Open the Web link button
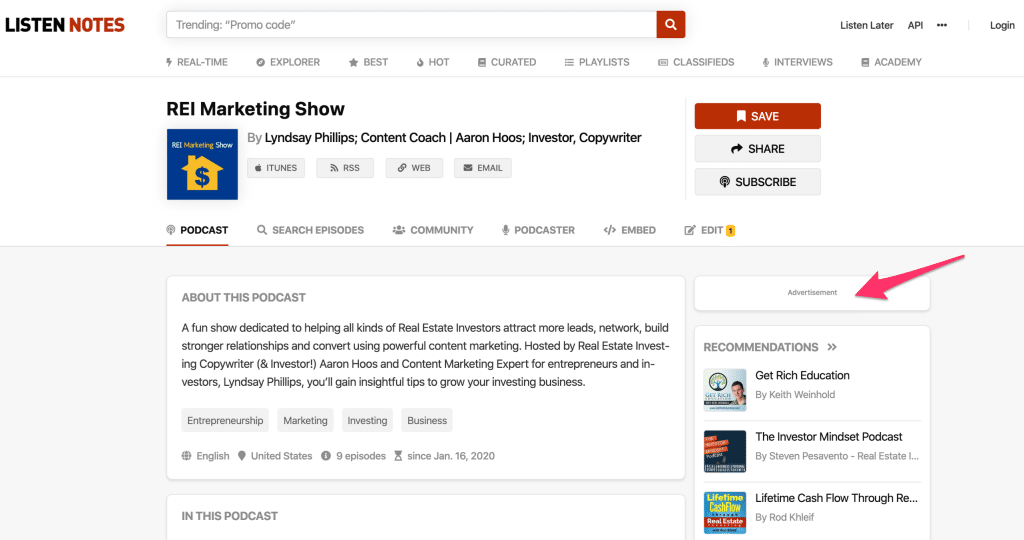 click(x=414, y=168)
